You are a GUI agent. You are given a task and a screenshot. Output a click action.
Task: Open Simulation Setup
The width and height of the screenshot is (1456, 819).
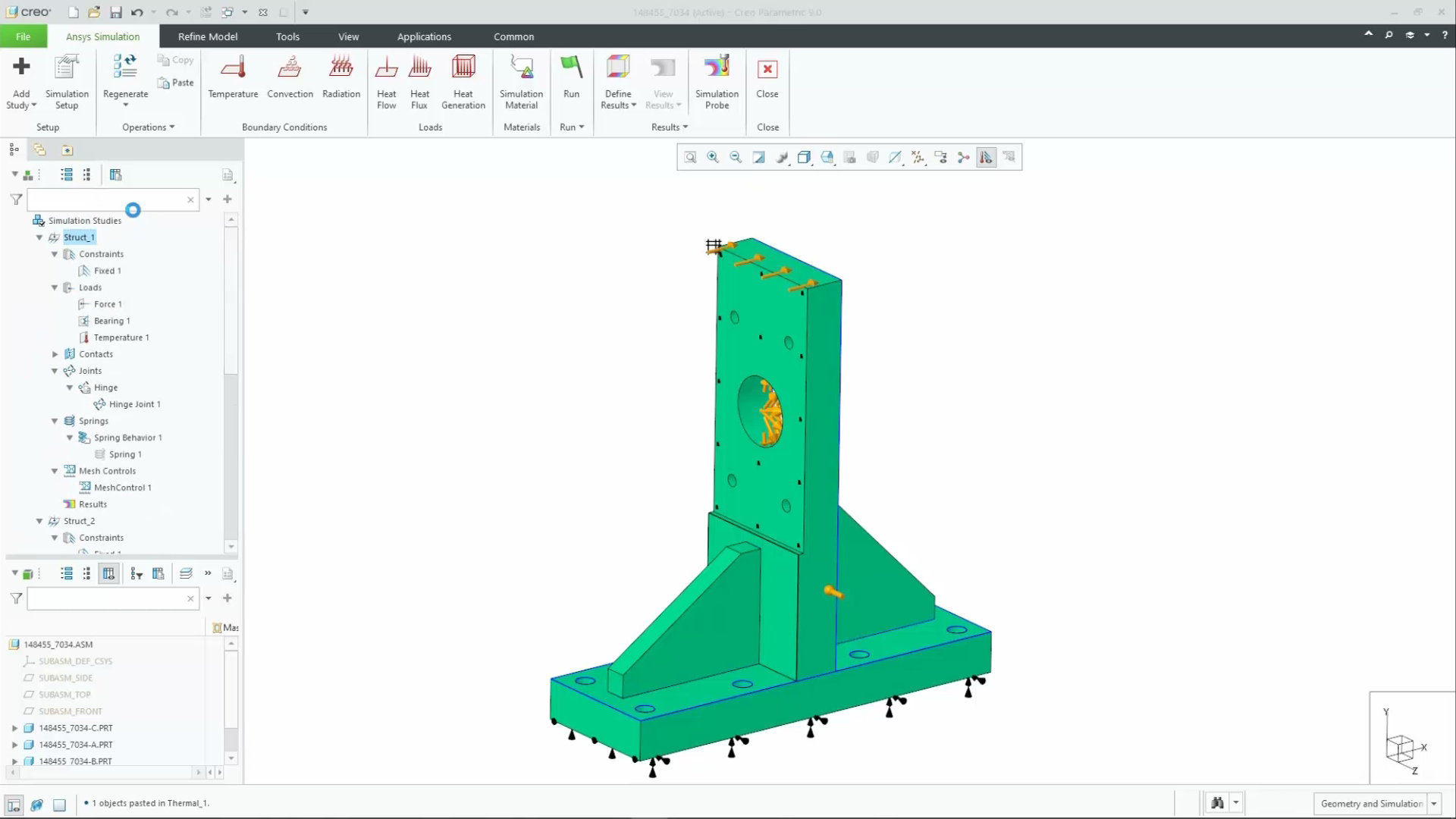pos(67,82)
